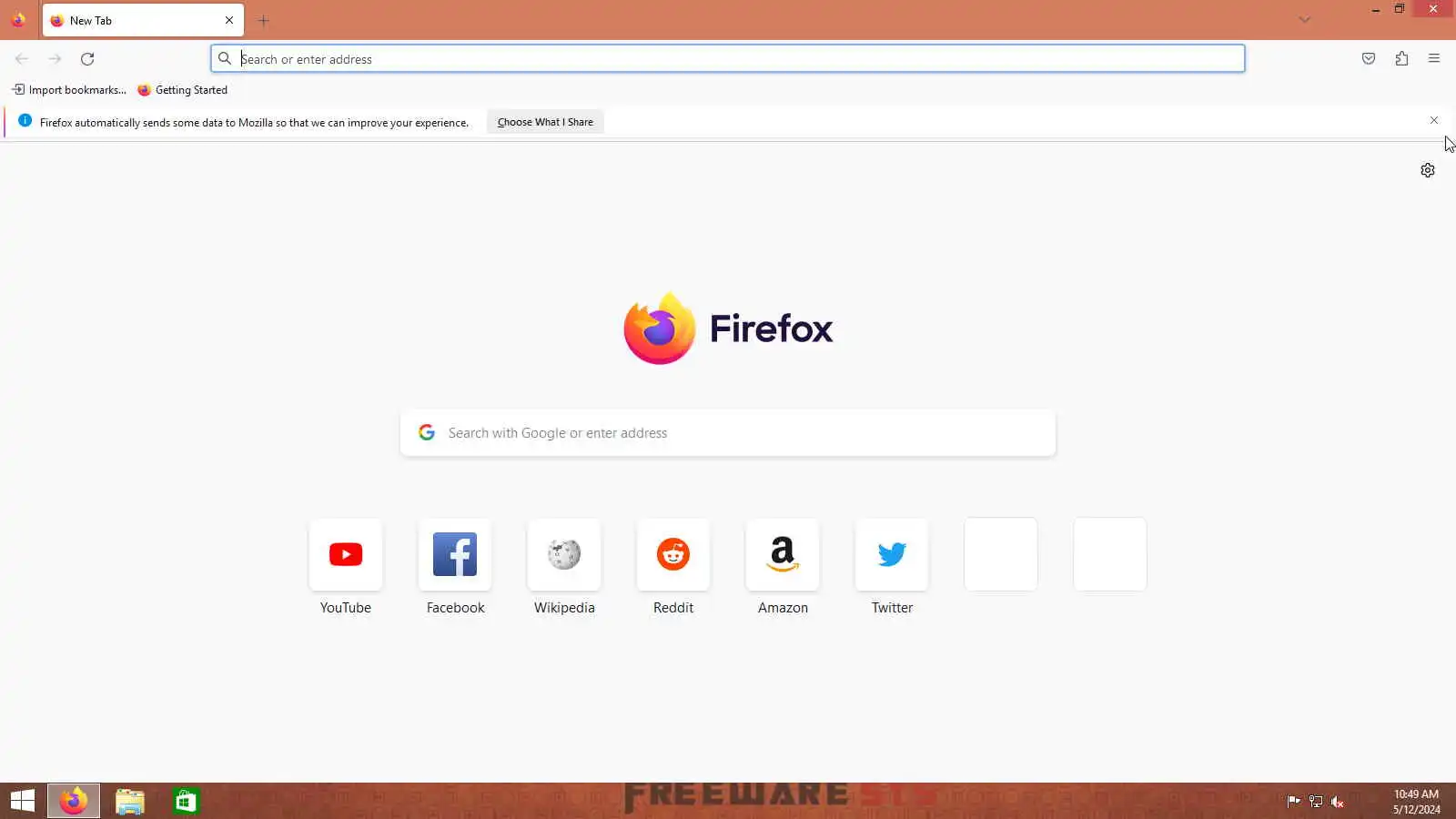Open the Extensions puzzle icon
Viewport: 1456px width, 819px height.
1401,59
